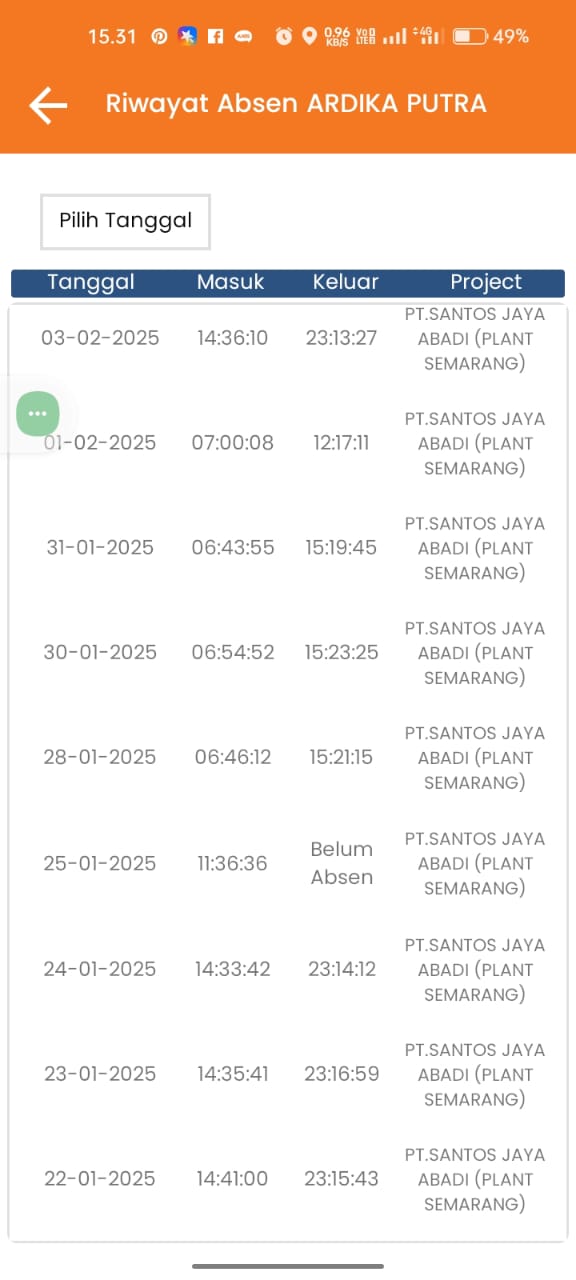
Task: Tap the mobile signal strength icon
Action: [395, 37]
